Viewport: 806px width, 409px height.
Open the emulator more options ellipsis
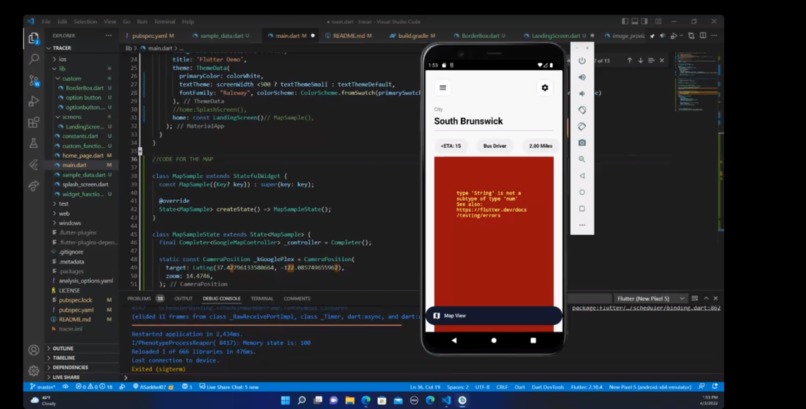[582, 225]
